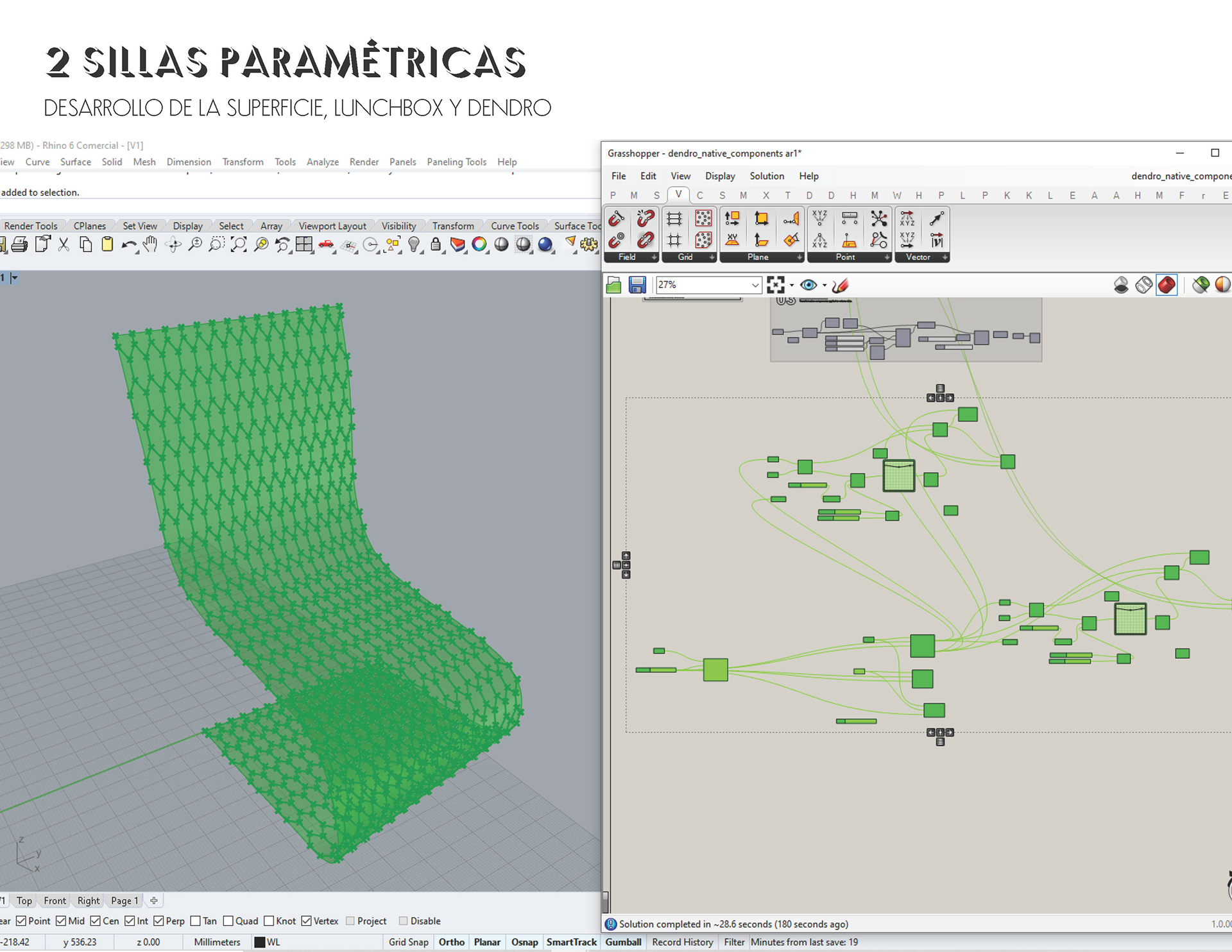Enable the Quad osnap checkbox
This screenshot has height=952, width=1232.
point(228,921)
